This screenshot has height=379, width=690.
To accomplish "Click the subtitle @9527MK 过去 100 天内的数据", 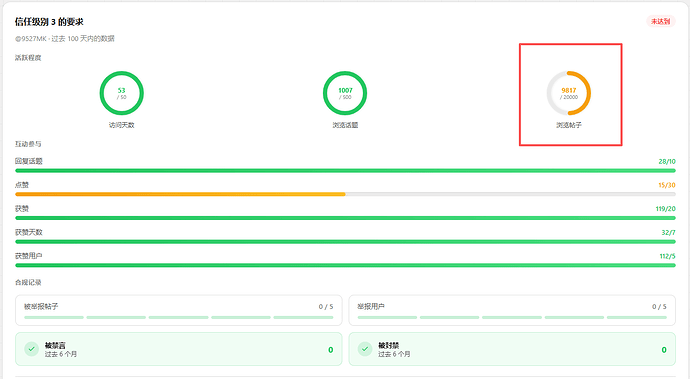I will tap(65, 39).
